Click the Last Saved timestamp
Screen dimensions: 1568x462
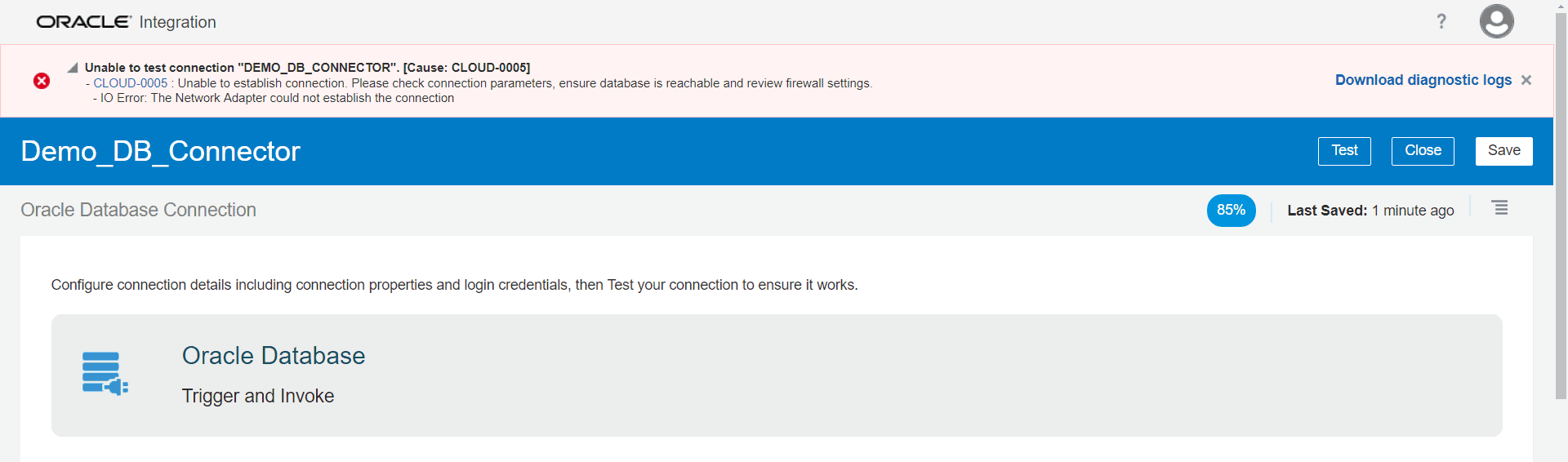click(1370, 211)
